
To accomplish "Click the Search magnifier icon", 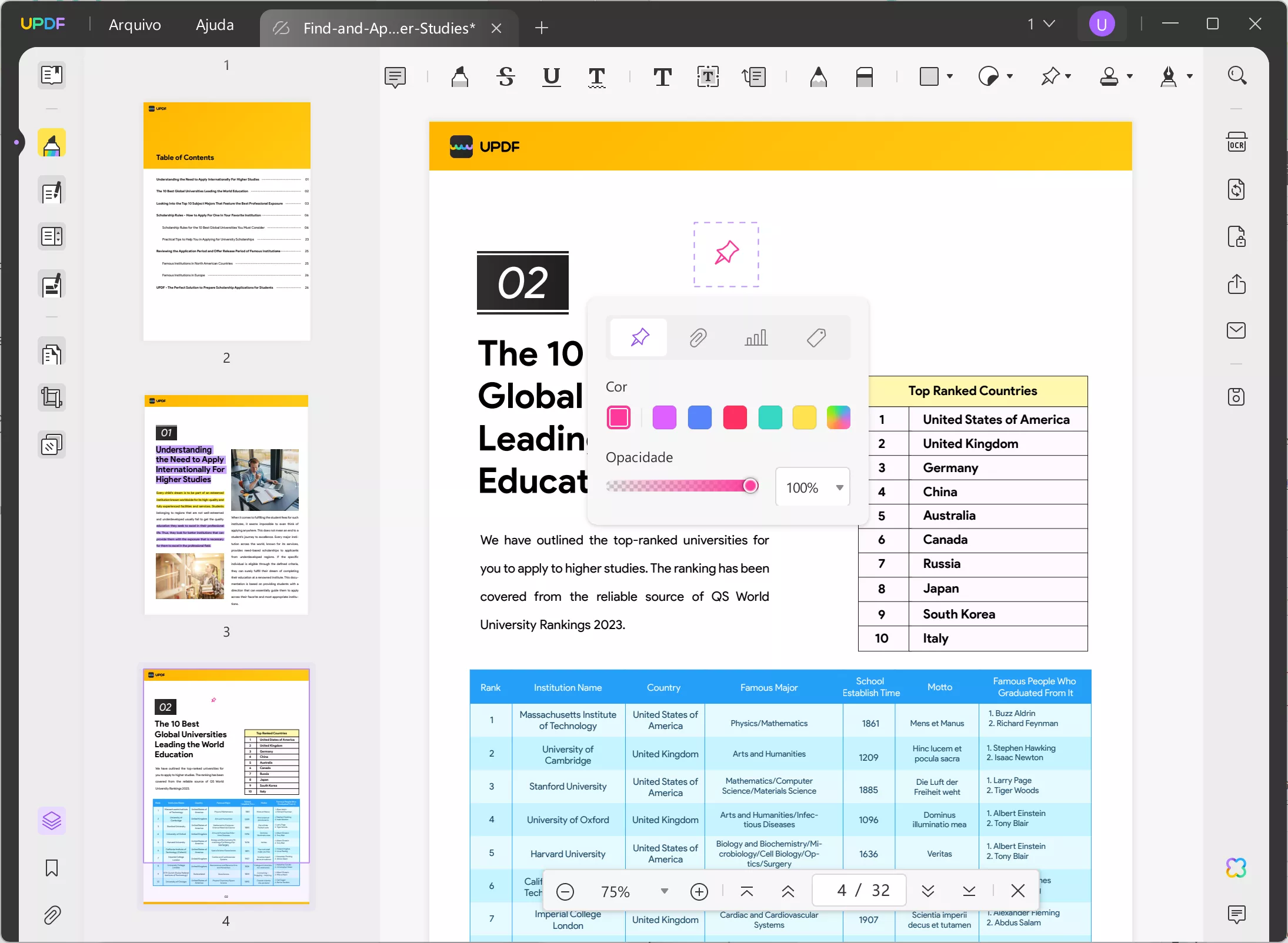I will [1236, 75].
